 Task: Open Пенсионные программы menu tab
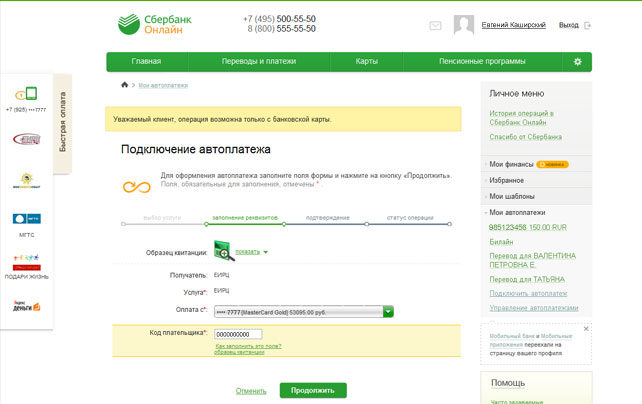click(482, 61)
